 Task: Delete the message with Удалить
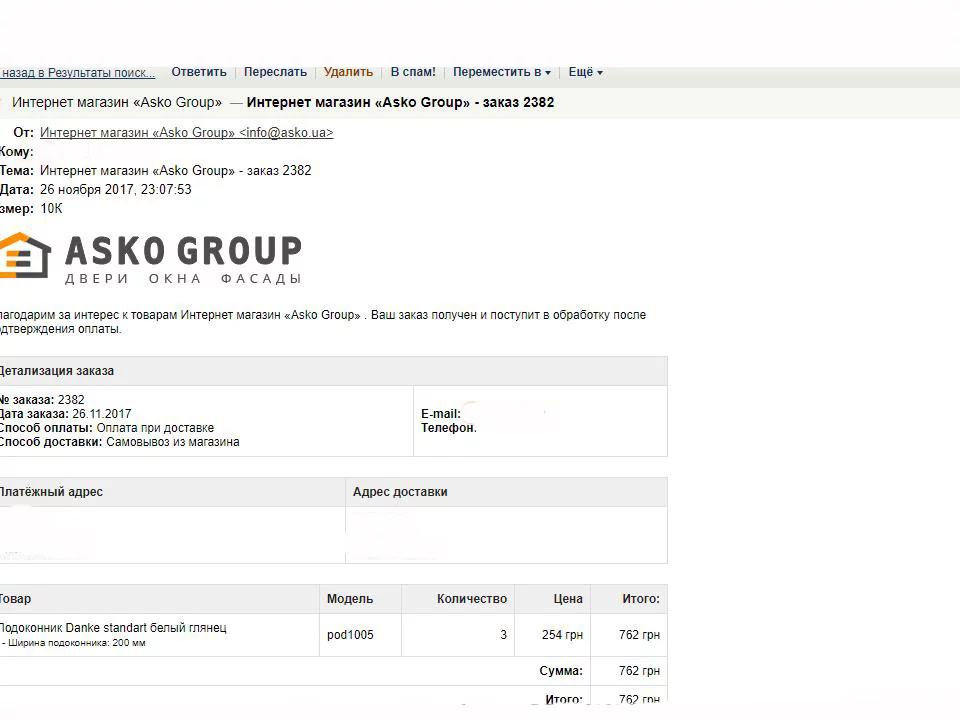tap(348, 72)
